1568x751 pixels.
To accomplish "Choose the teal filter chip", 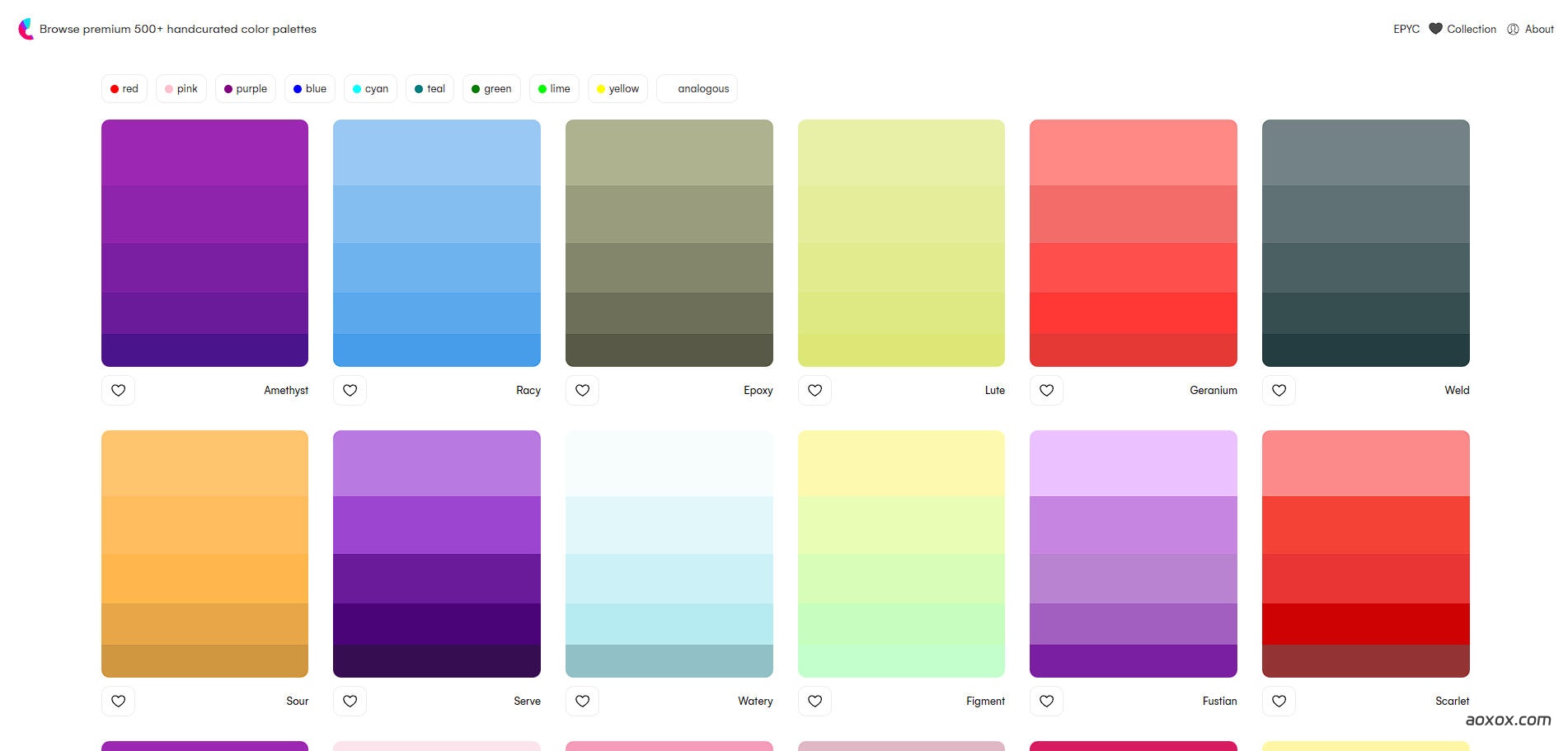I will [x=430, y=89].
